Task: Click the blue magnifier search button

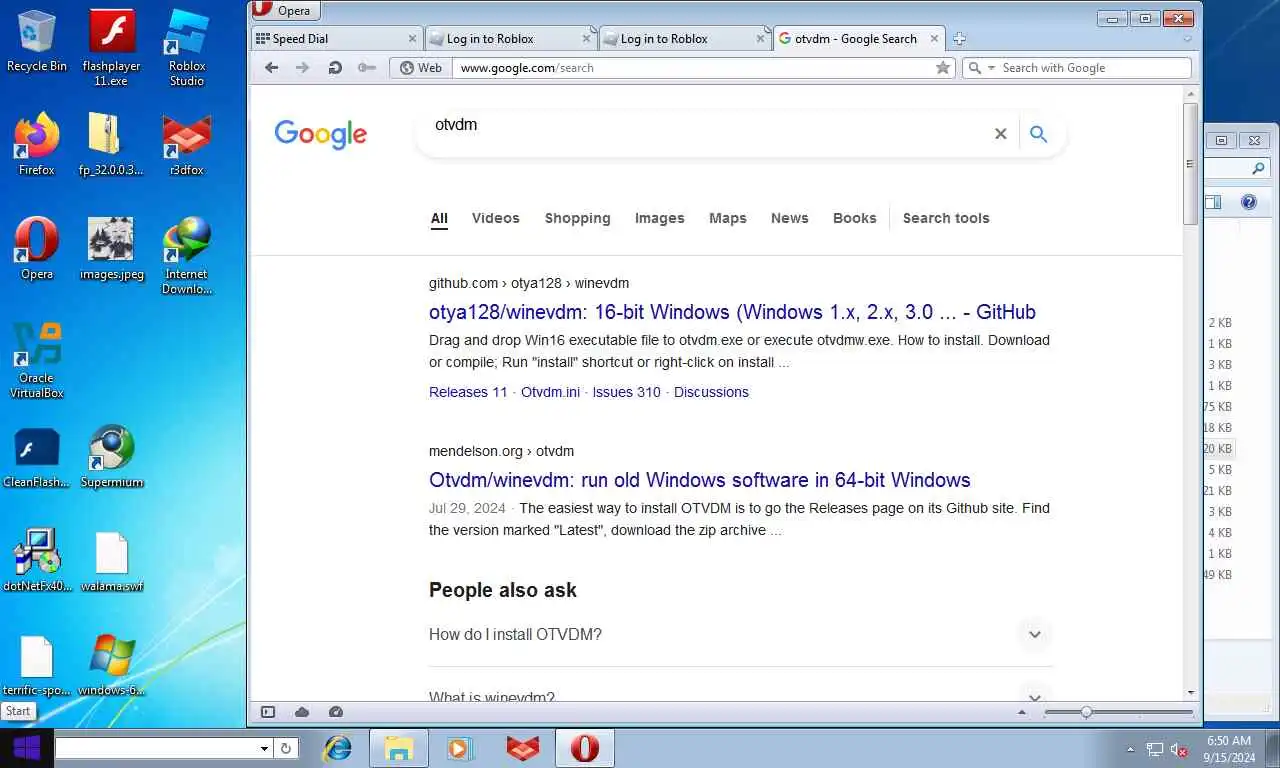Action: 1038,134
